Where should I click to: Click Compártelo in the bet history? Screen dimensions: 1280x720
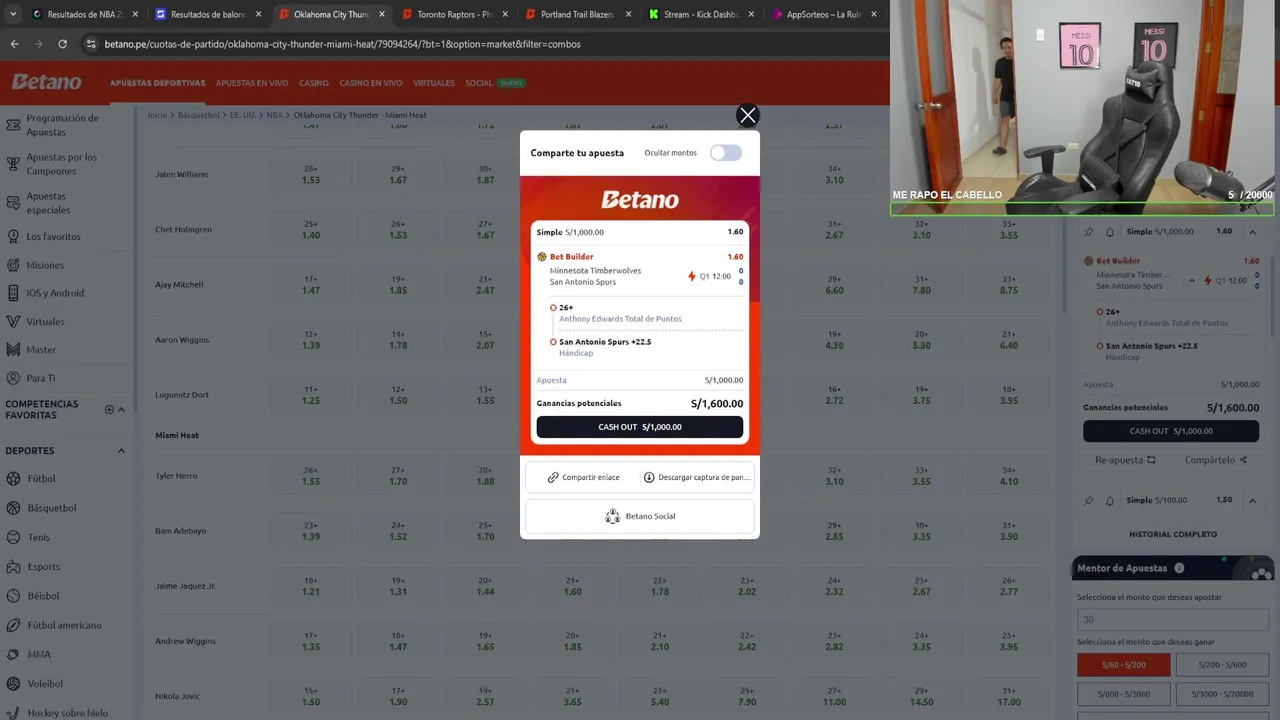[1215, 460]
